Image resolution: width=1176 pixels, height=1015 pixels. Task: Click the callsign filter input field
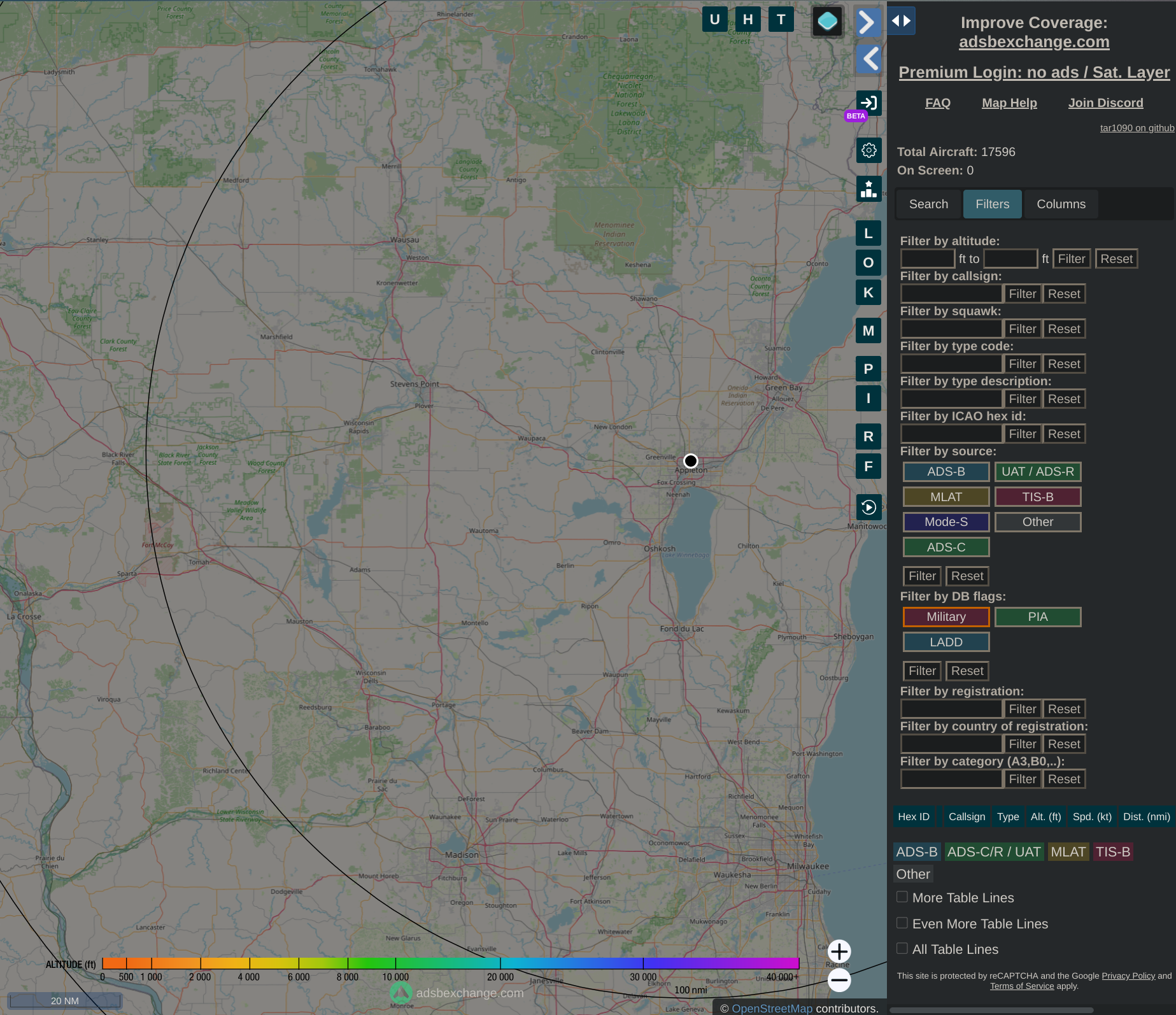[951, 294]
